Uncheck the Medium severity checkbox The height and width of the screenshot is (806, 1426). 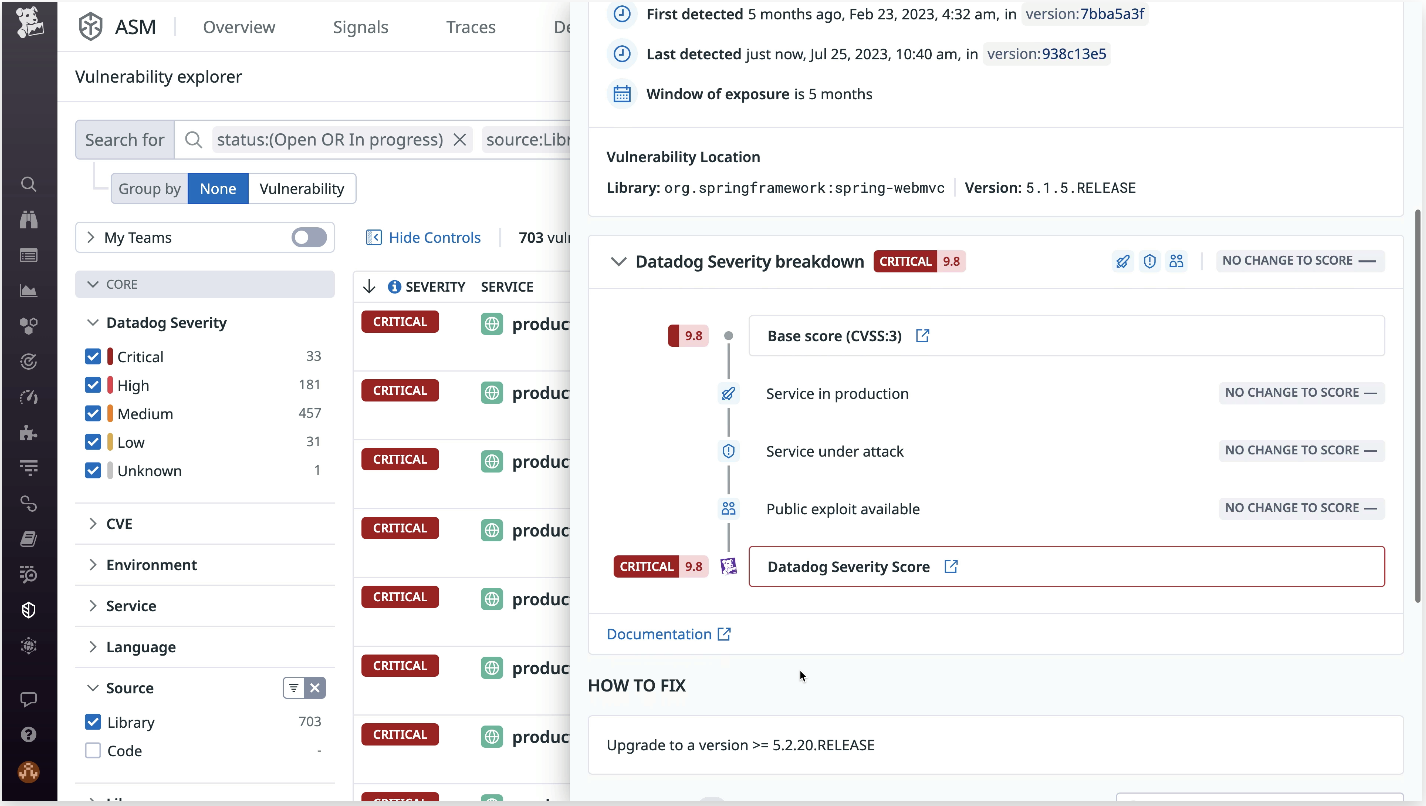click(x=93, y=413)
